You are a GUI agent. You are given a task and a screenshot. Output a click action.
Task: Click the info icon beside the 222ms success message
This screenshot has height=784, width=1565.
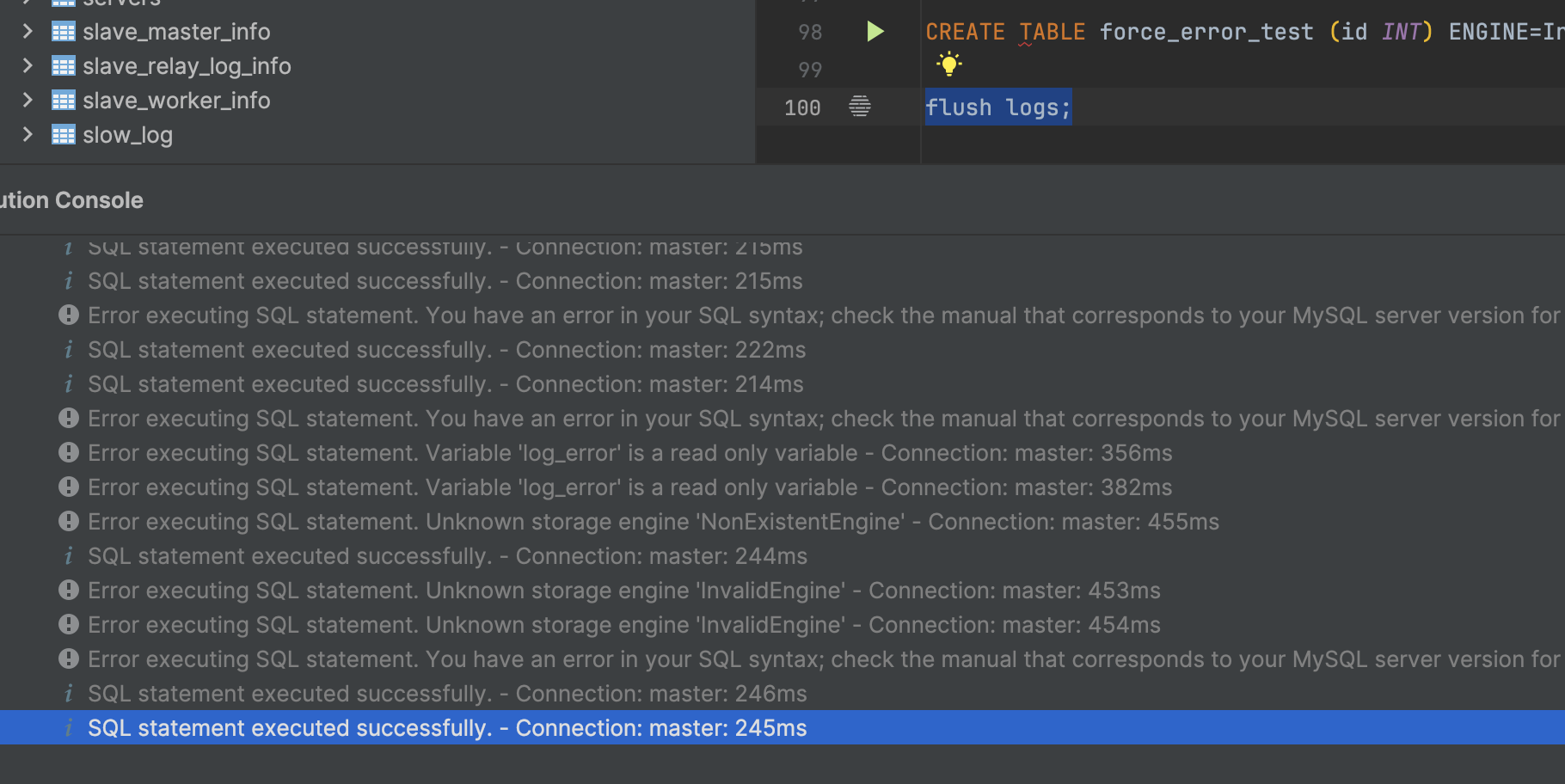[68, 350]
